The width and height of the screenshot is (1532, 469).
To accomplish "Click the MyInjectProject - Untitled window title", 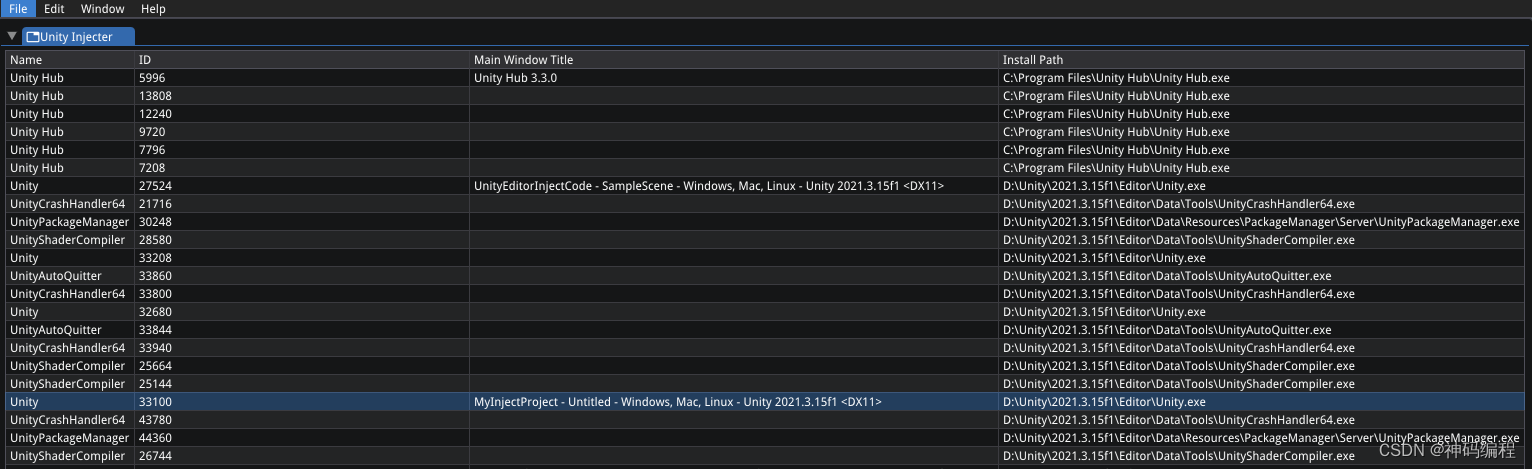I will coord(678,402).
